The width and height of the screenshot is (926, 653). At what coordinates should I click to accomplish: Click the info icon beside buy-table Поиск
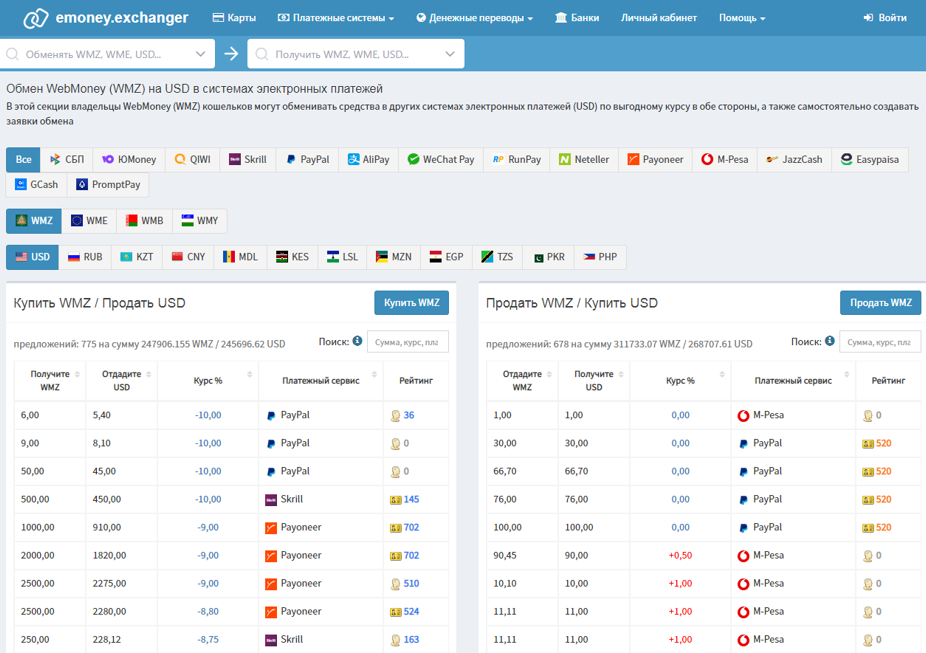coord(357,341)
